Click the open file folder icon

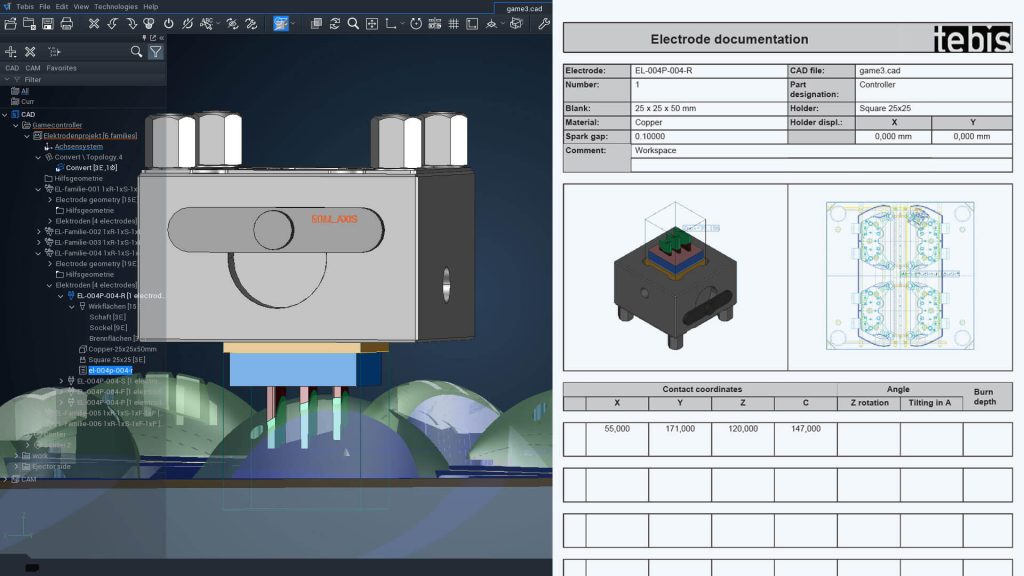coord(11,23)
